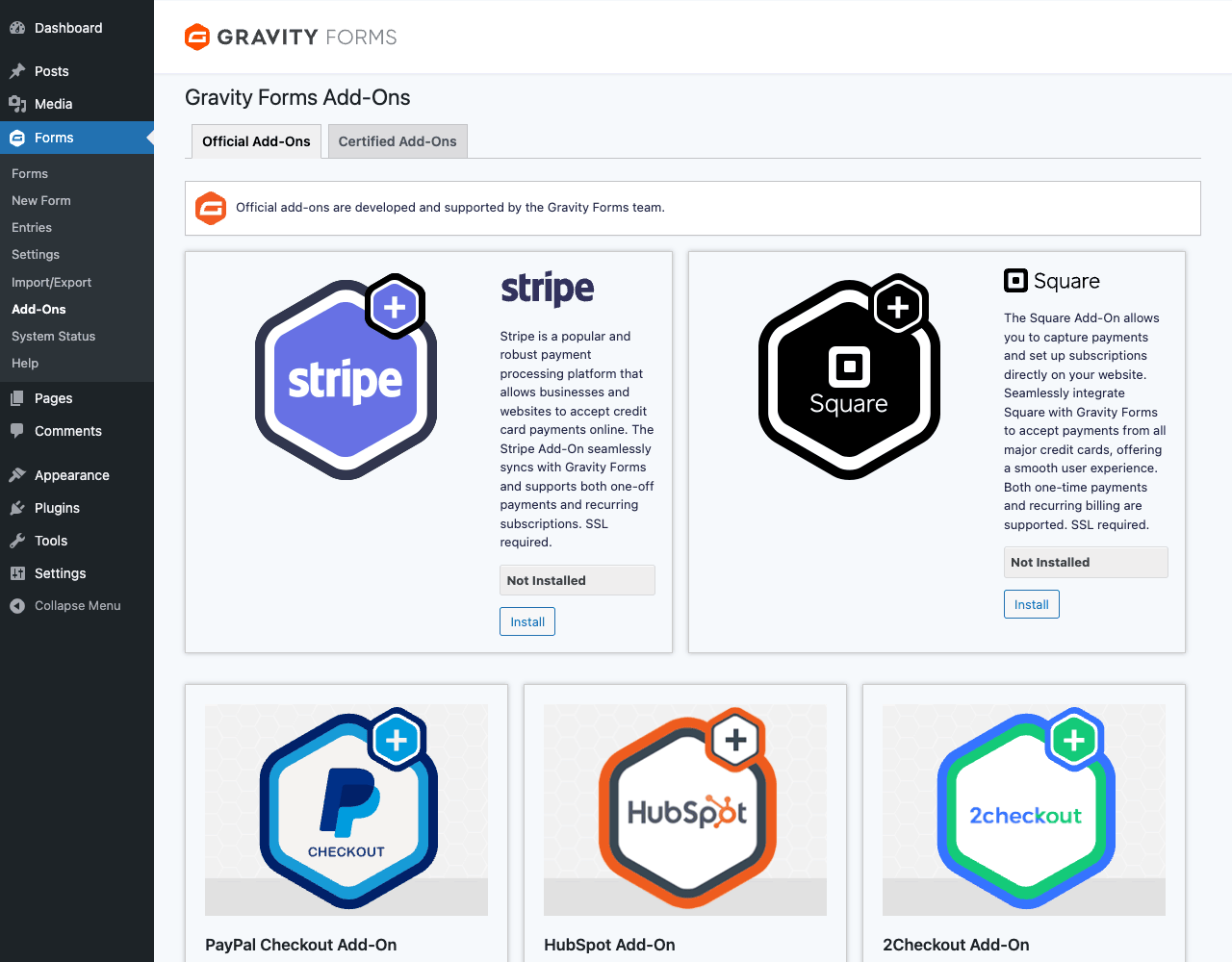This screenshot has width=1232, height=962.
Task: Switch to the Official Add-Ons tab
Action: 256,141
